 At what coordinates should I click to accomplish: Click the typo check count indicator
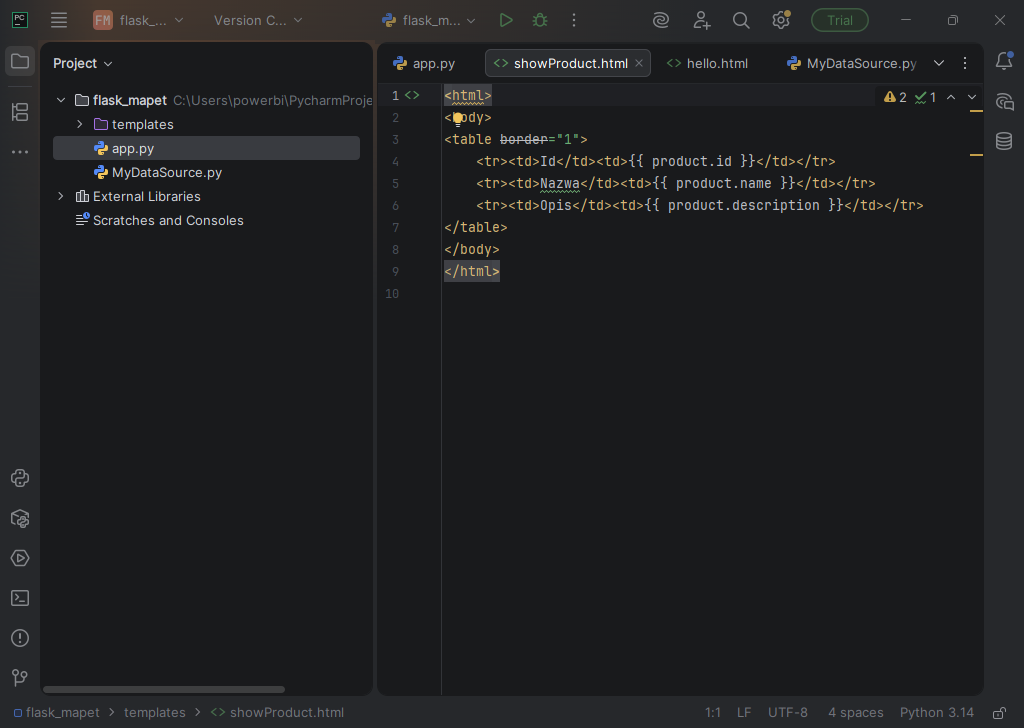tap(925, 97)
